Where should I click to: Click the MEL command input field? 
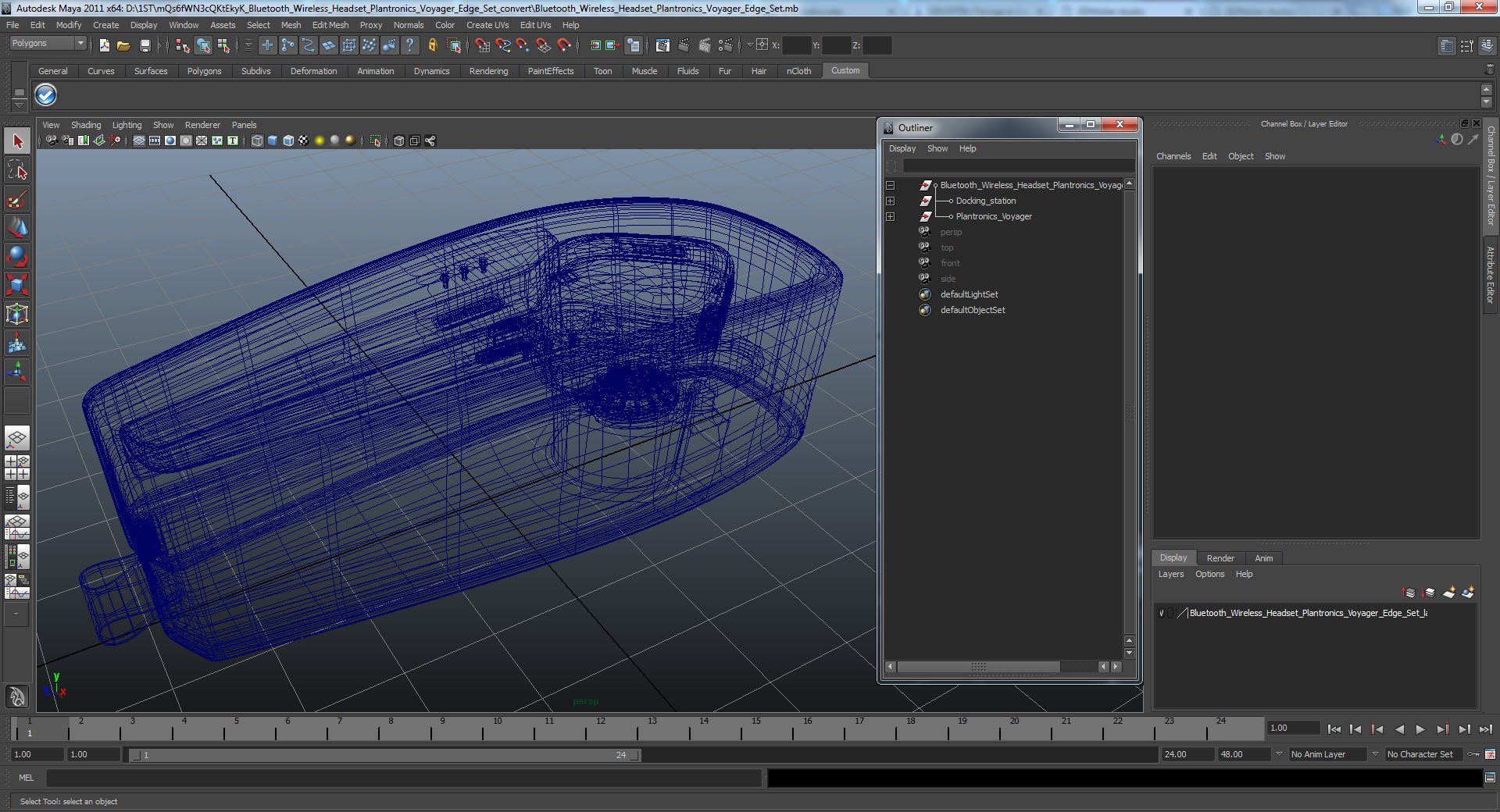point(404,778)
